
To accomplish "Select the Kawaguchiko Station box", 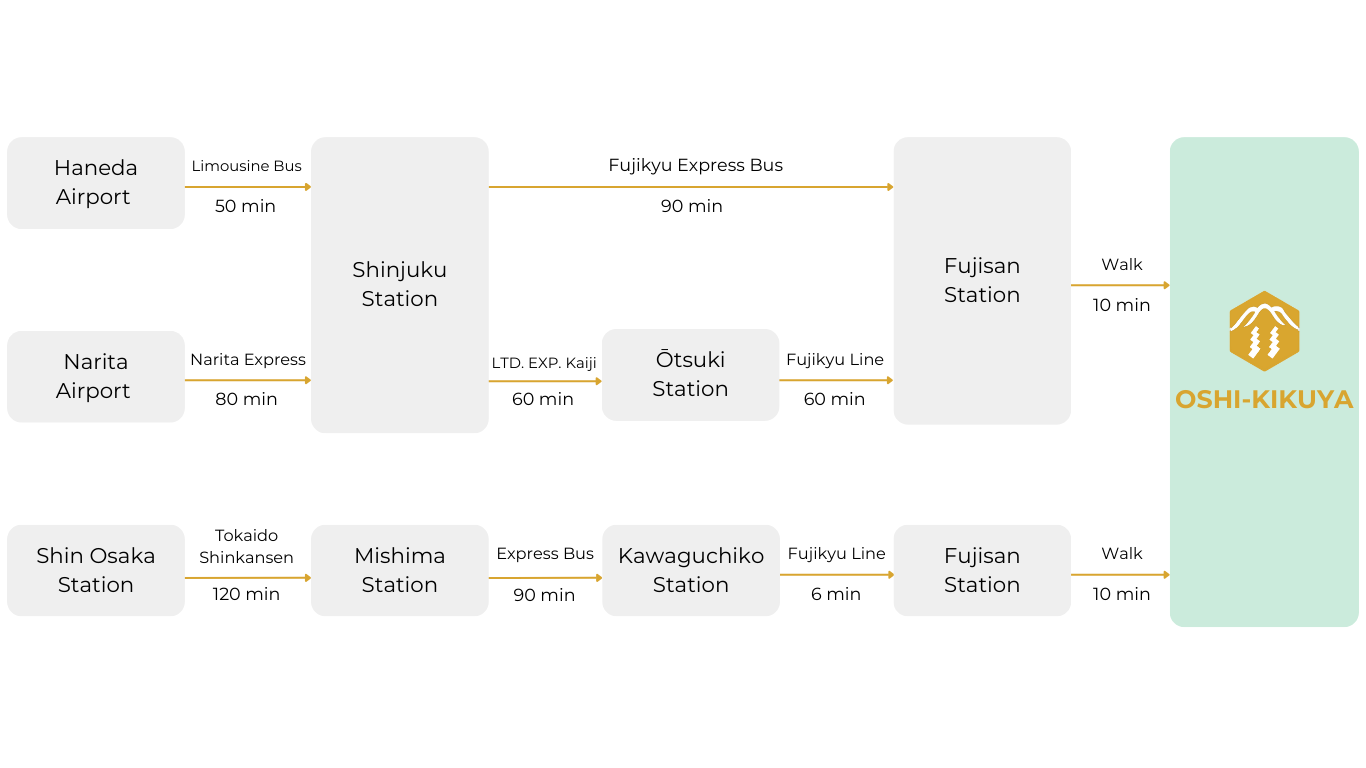I will coord(690,570).
